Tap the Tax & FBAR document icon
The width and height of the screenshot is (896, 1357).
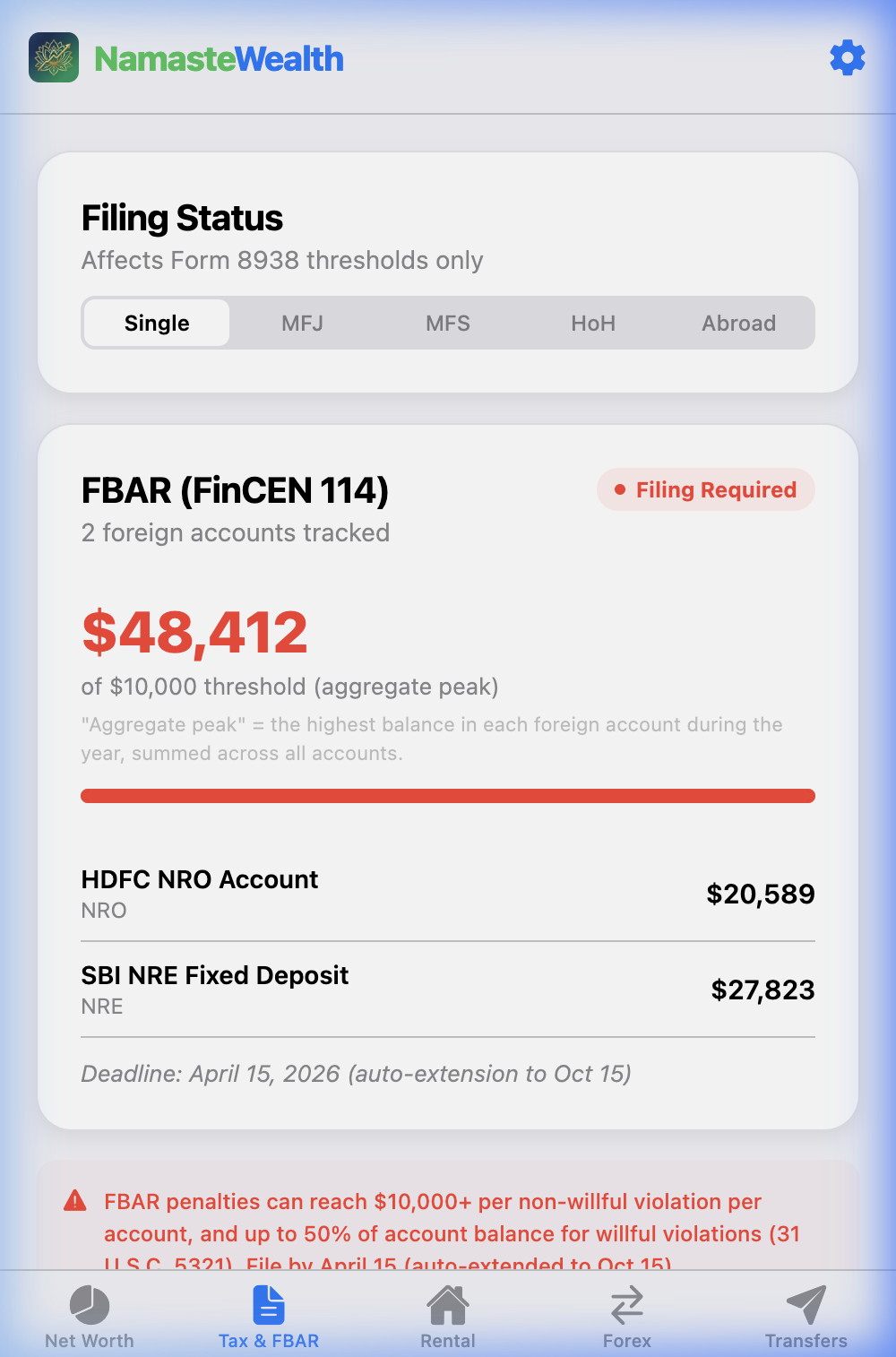click(269, 1305)
